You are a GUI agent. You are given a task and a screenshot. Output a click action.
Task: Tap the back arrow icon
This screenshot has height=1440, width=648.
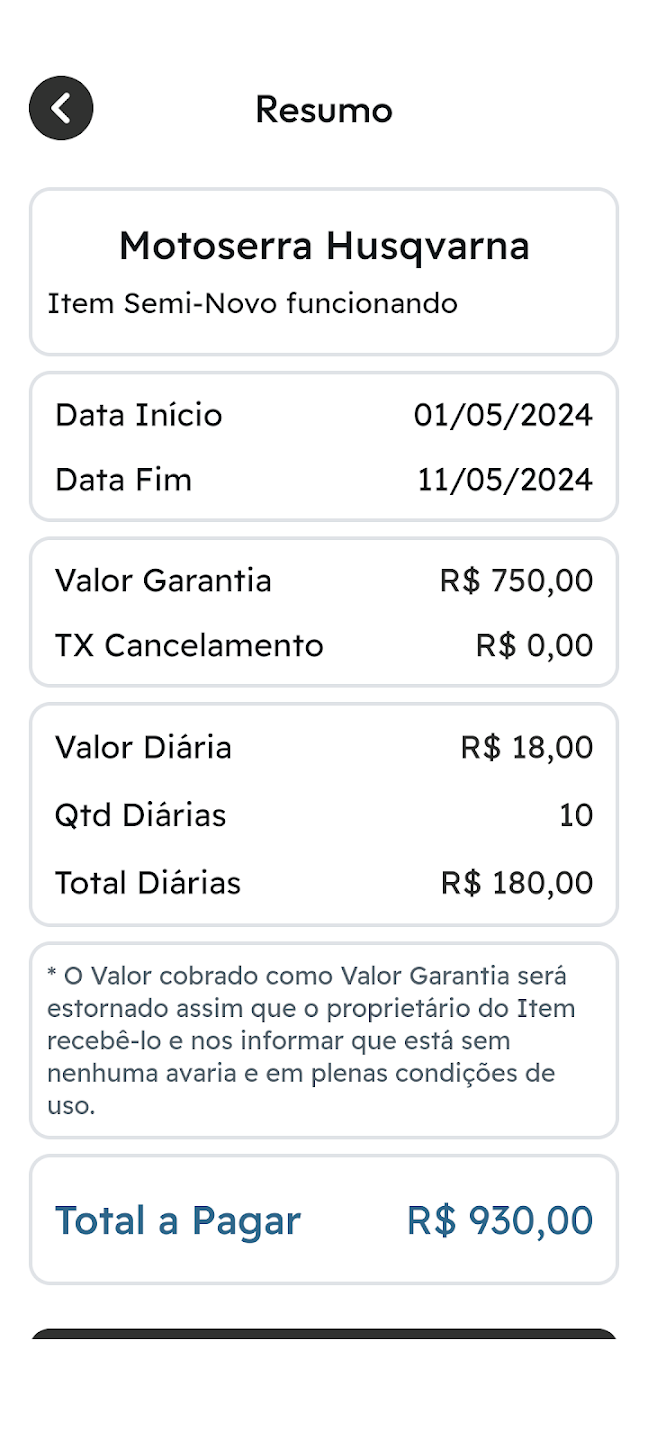coord(61,108)
